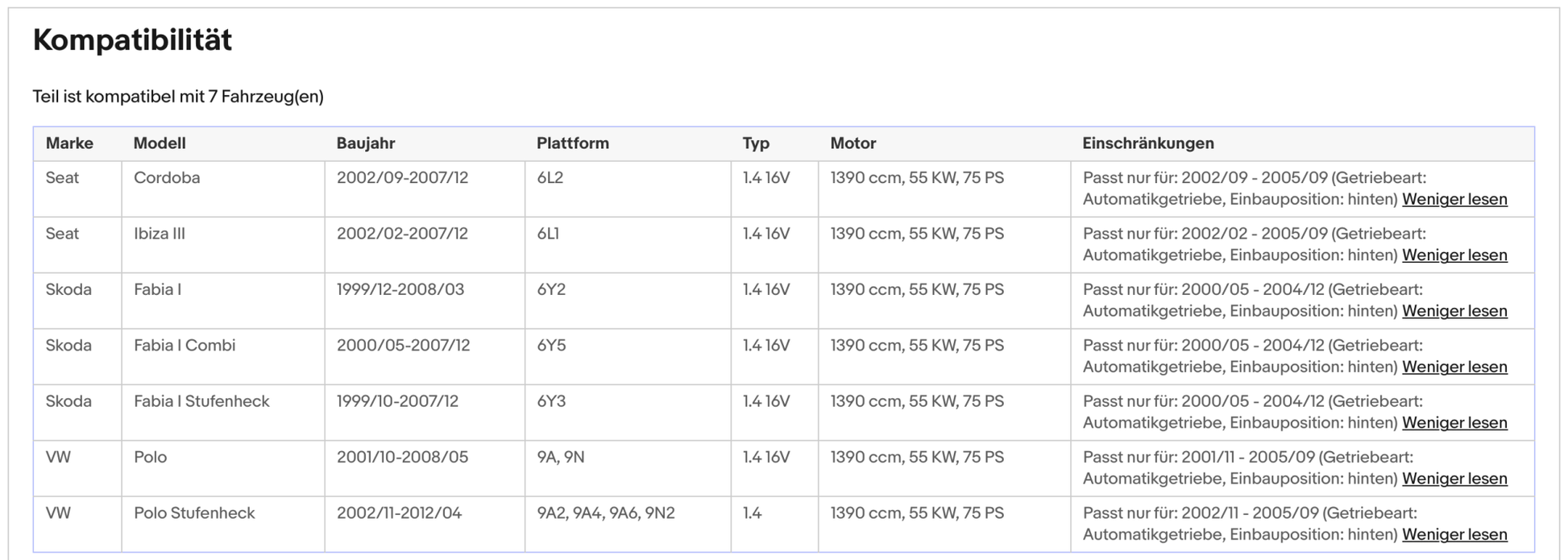Click the Plattform column header
1568x560 pixels.
click(573, 143)
